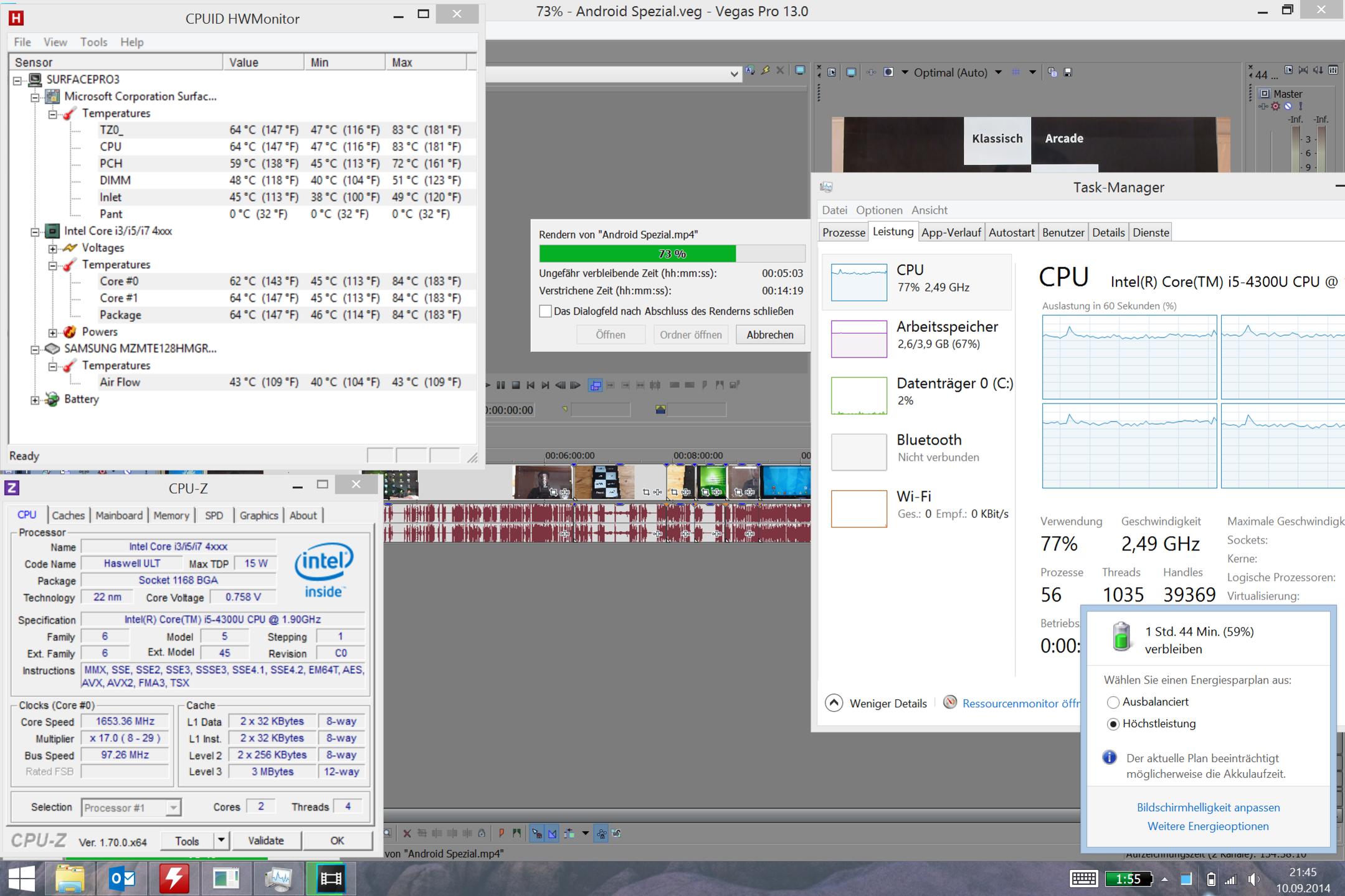Enable closing dialog after render checkbox
This screenshot has width=1345, height=896.
coord(546,311)
